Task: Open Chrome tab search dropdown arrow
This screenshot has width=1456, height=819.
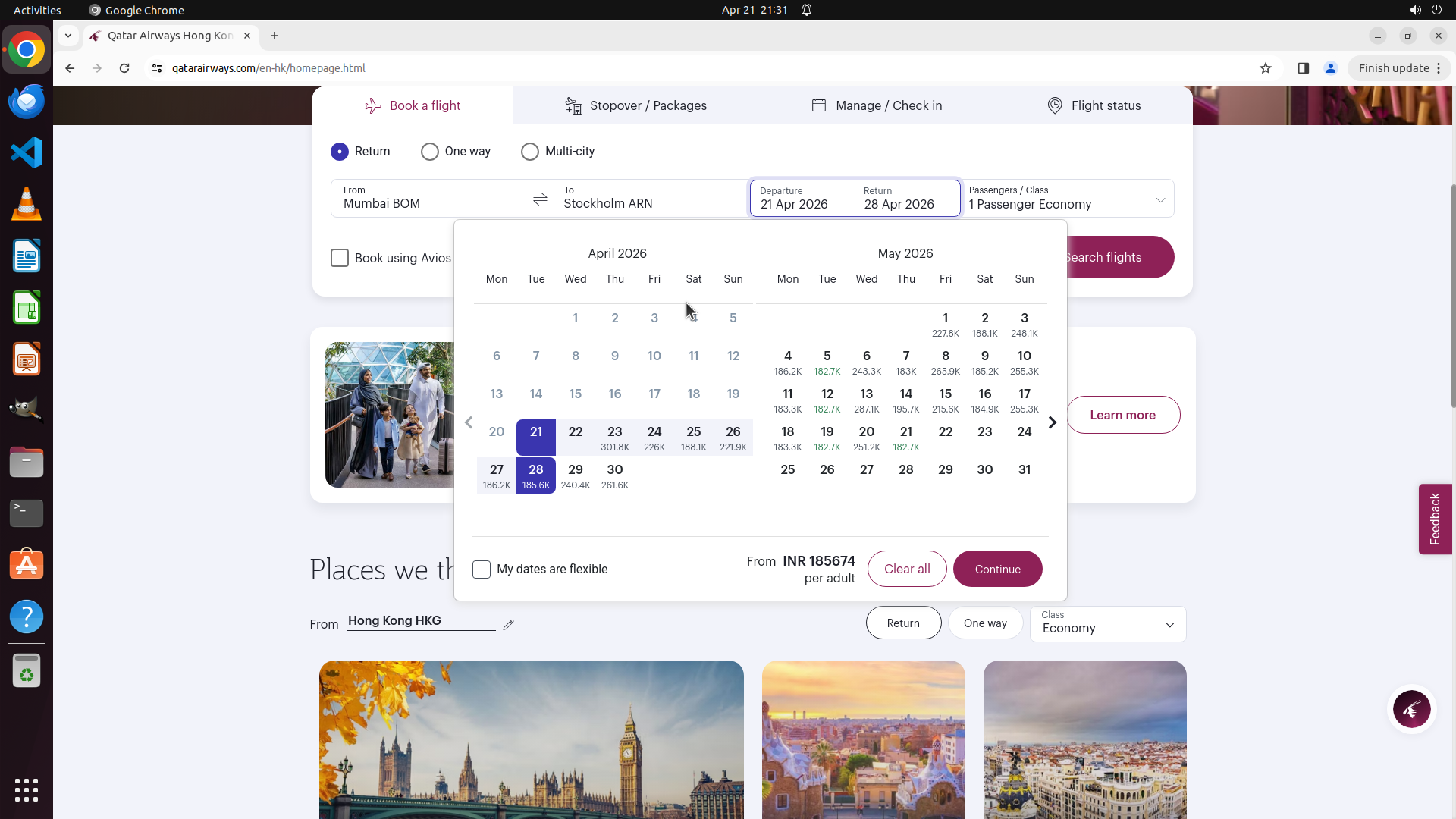Action: [68, 36]
